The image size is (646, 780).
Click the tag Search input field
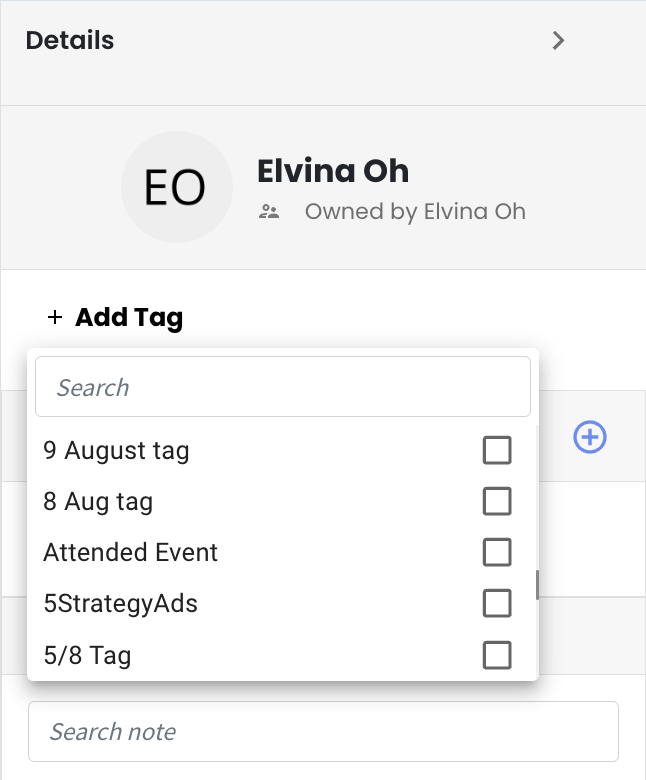[x=283, y=387]
